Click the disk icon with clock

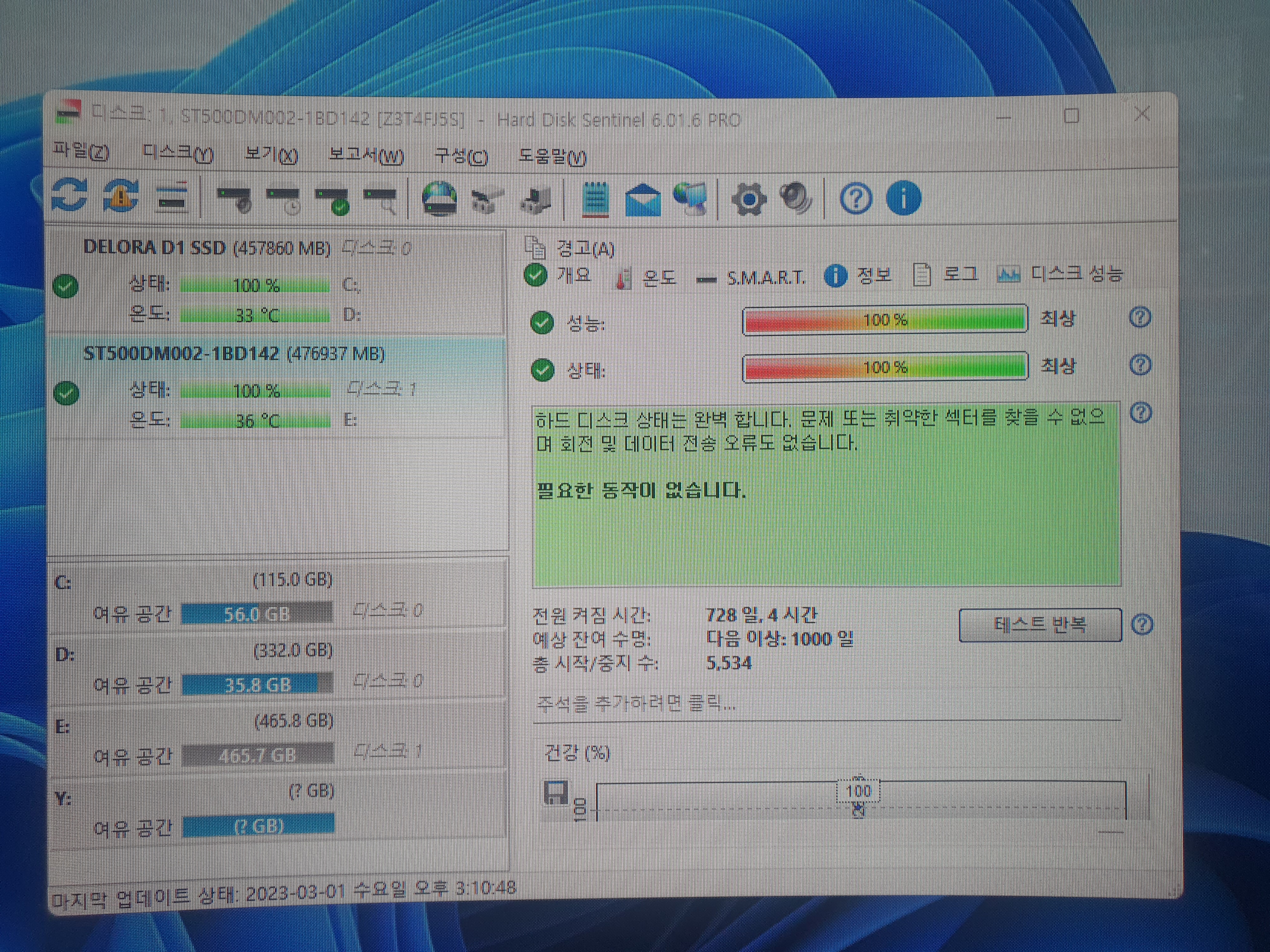(283, 200)
